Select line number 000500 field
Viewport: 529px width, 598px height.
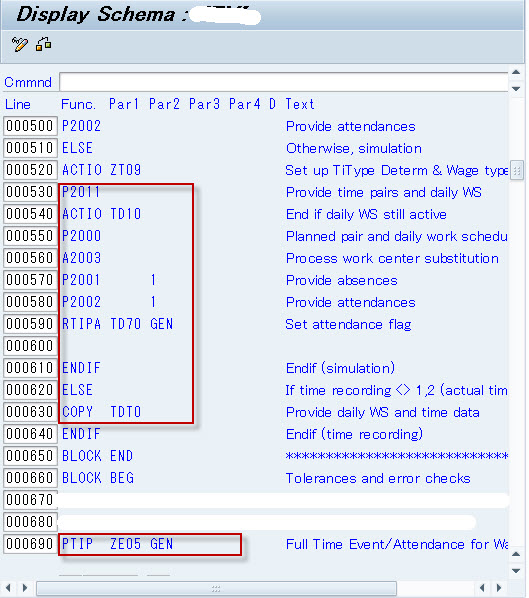tap(30, 126)
